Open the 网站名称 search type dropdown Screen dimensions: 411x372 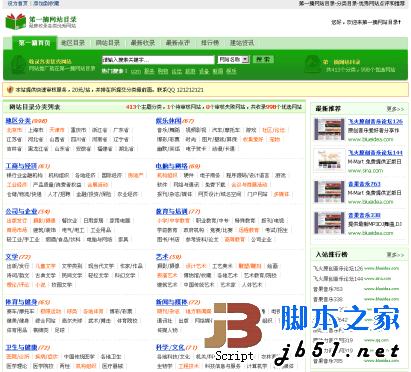[x=233, y=60]
